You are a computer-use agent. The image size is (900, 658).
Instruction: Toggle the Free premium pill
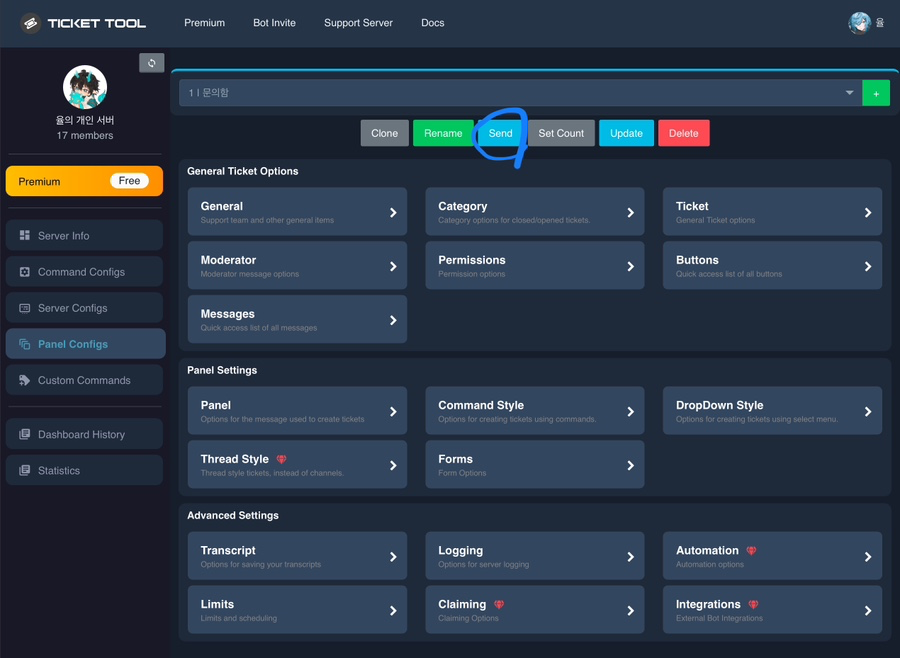click(x=129, y=181)
